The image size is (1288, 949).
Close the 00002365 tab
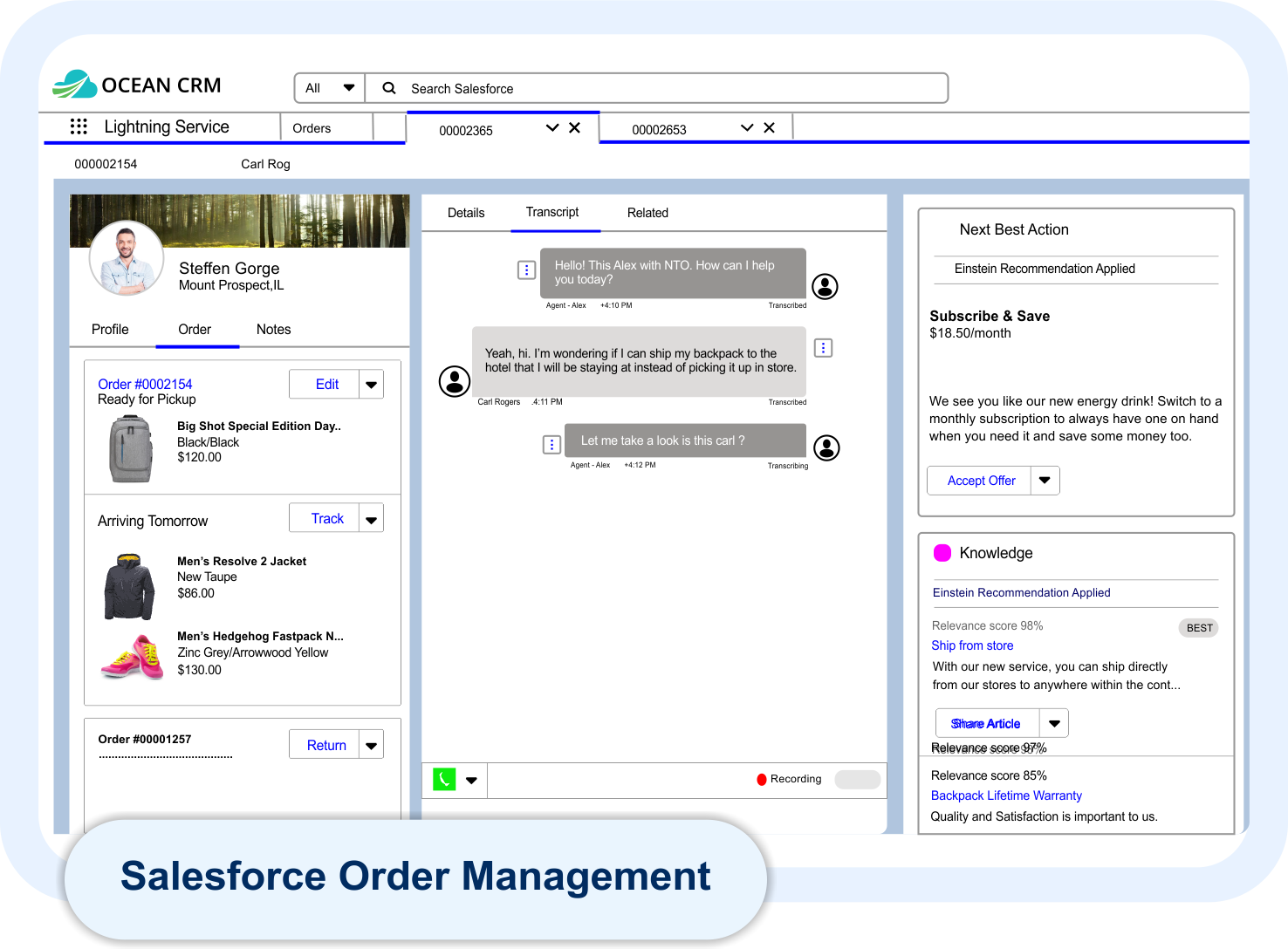(x=574, y=127)
